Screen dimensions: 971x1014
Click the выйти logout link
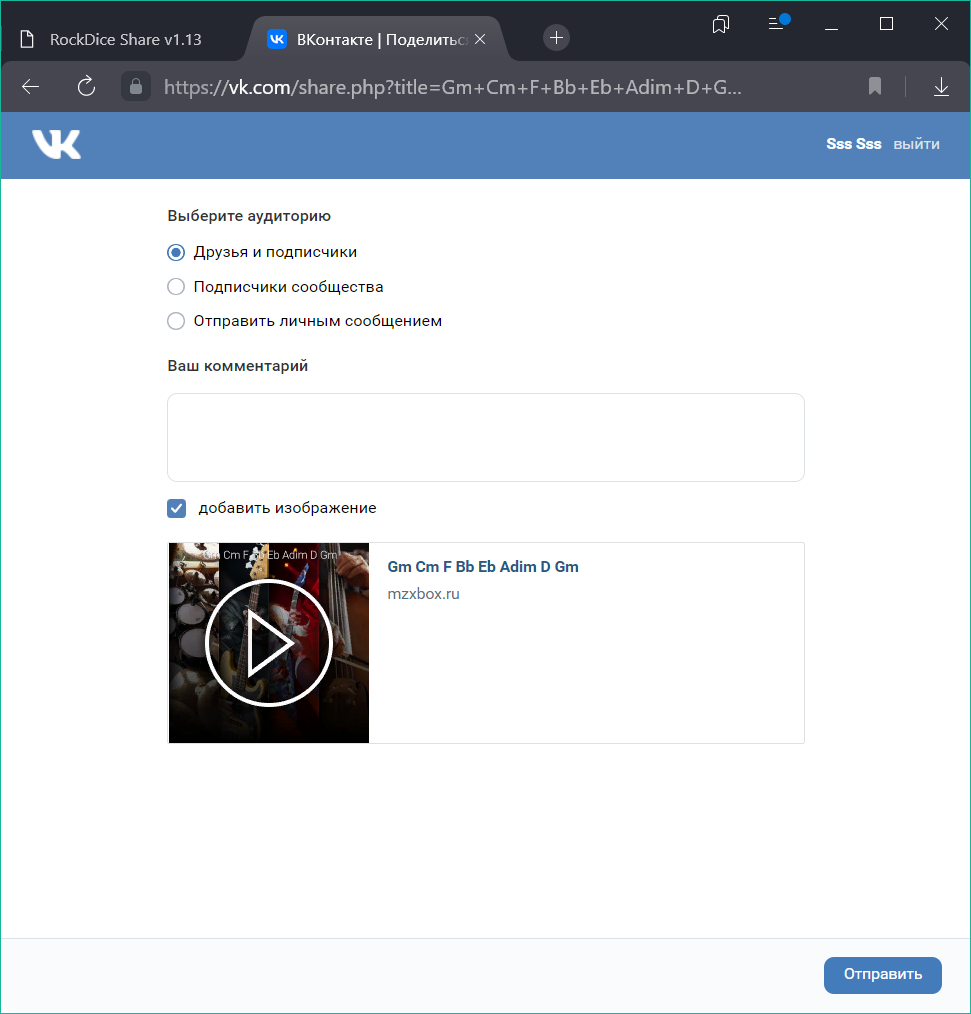[916, 144]
